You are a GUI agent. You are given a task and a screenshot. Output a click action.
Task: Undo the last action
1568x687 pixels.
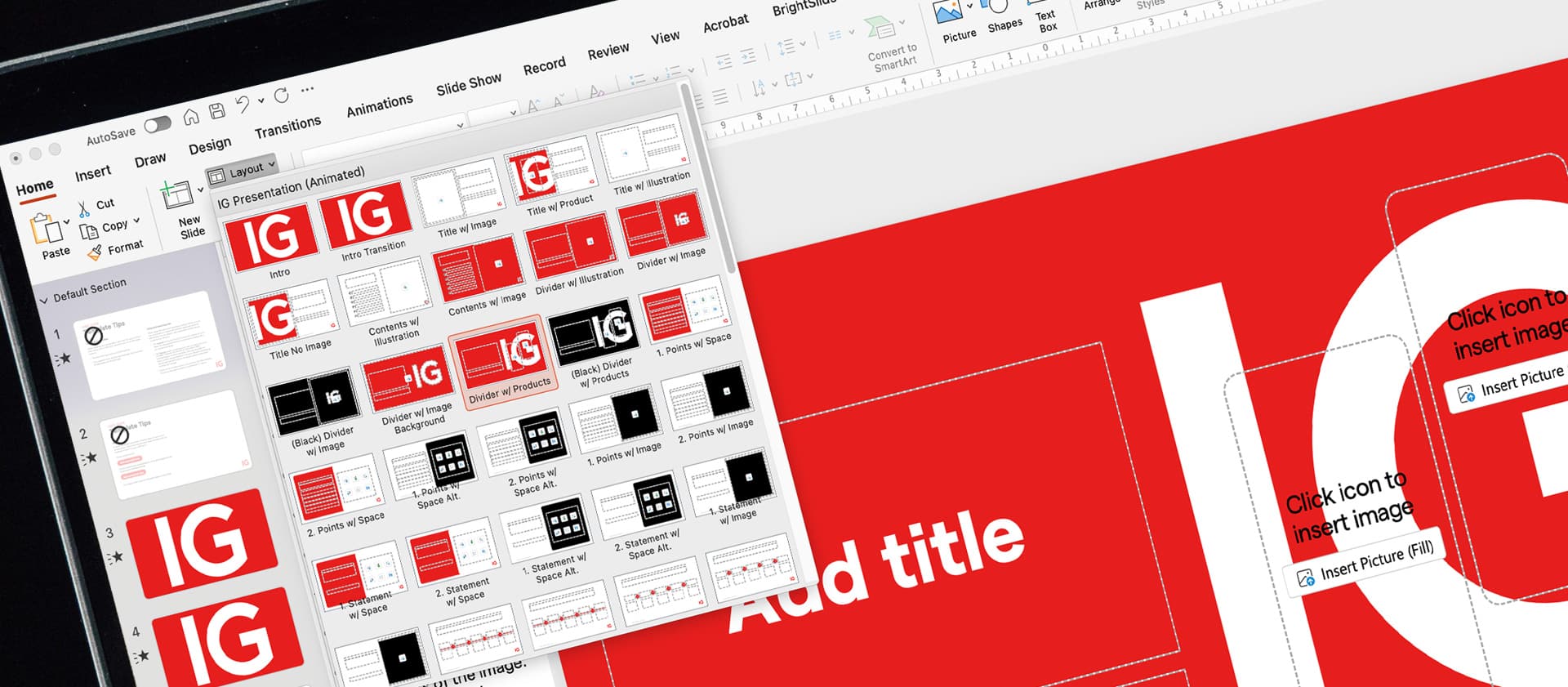tap(243, 104)
